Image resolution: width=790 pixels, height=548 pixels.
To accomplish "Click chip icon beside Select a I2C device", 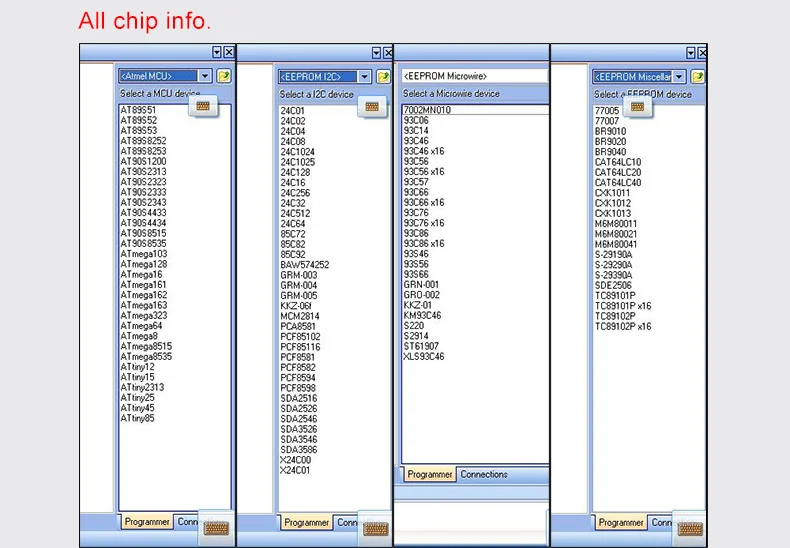I will click(x=372, y=106).
